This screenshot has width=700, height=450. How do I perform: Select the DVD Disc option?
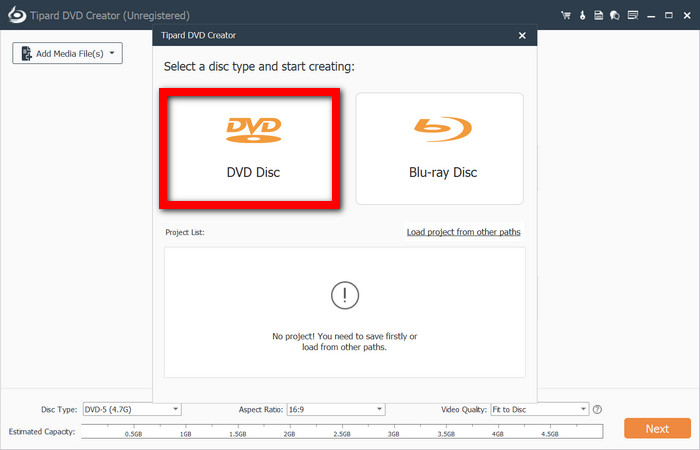click(250, 149)
